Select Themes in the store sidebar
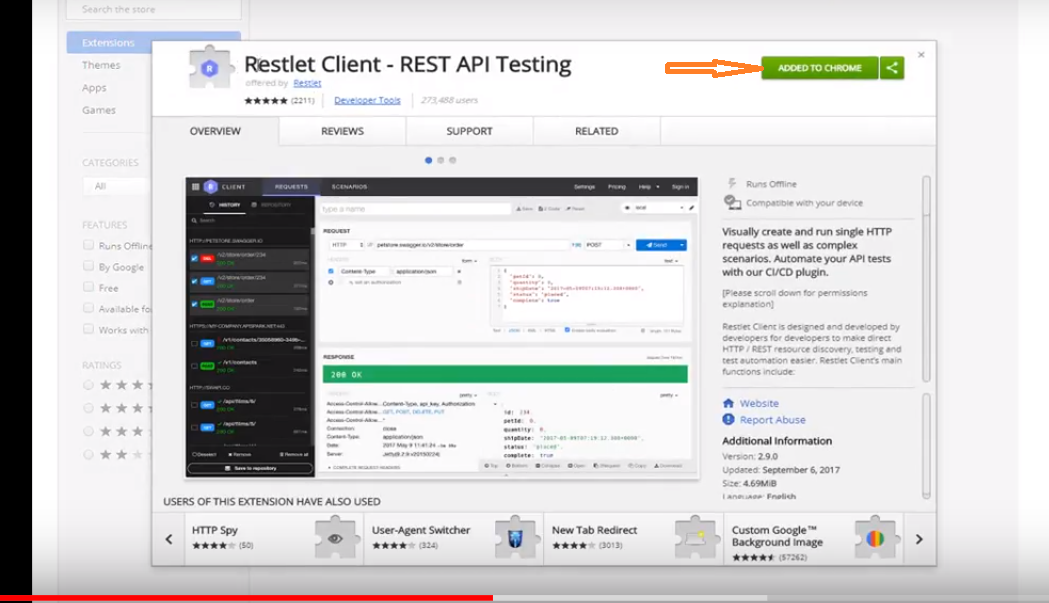The height and width of the screenshot is (603, 1049). coord(101,65)
